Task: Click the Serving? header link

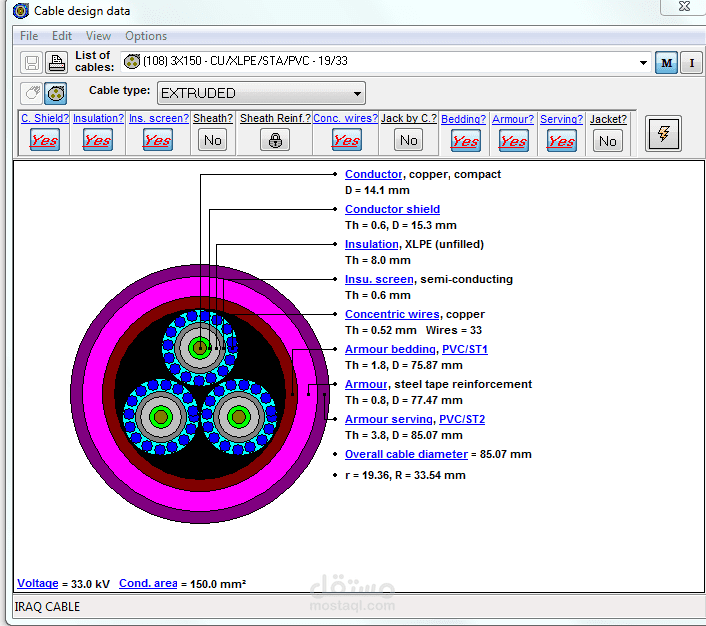Action: point(561,119)
